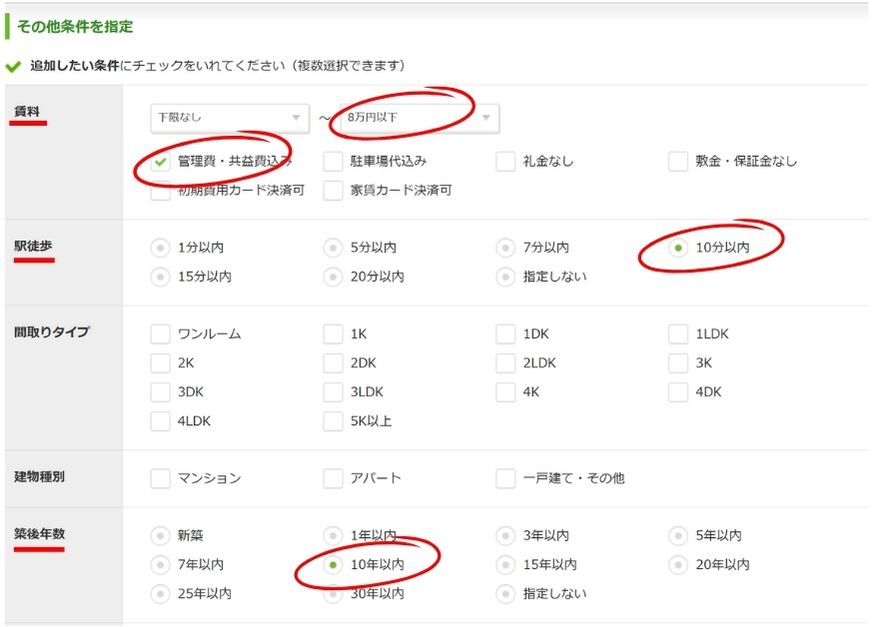Uncheck the 管理費・共益費込み checkbox
Viewport: 876px width, 627px height.
click(x=161, y=162)
